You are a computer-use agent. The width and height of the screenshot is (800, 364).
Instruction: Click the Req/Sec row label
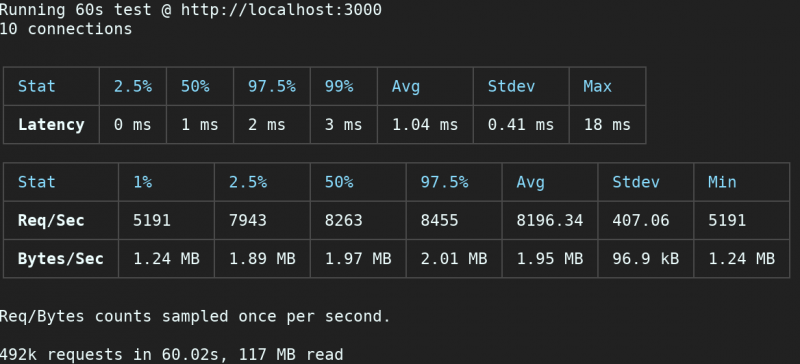51,220
